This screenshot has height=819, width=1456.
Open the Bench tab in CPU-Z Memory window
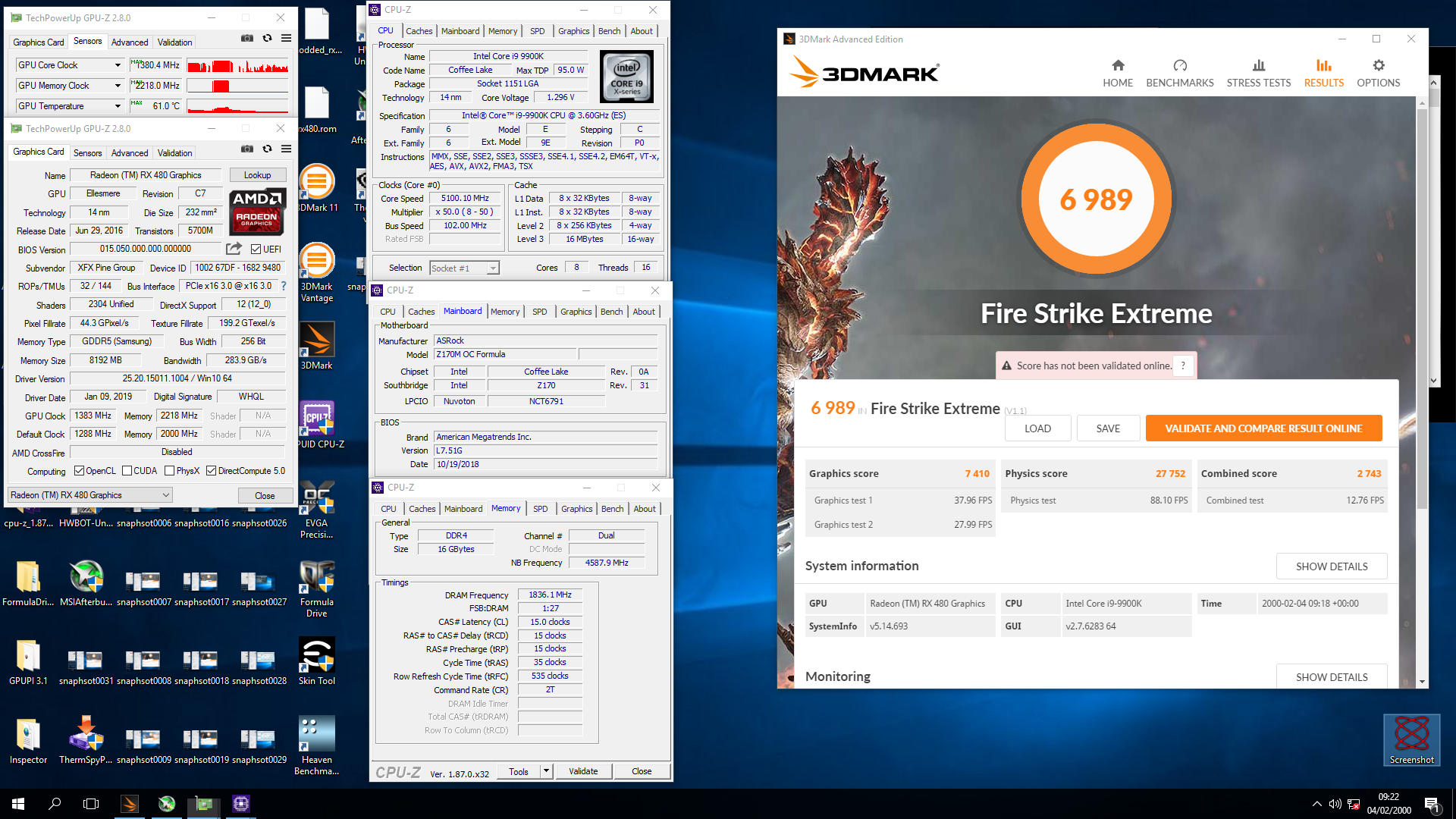coord(612,509)
